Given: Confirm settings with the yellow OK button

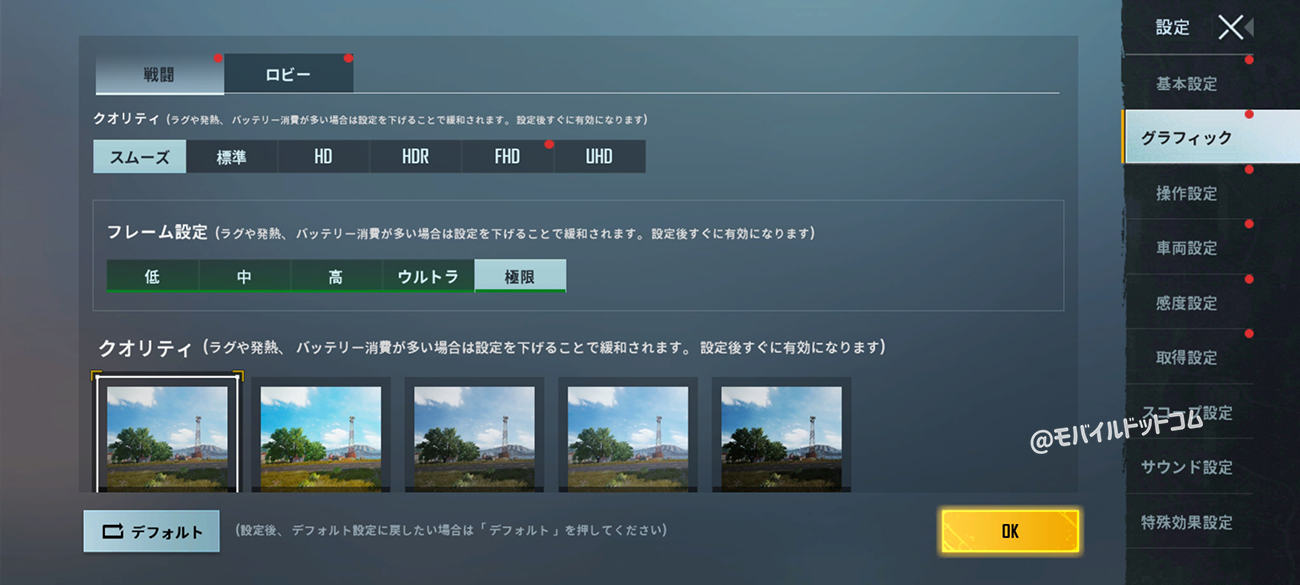Looking at the screenshot, I should pyautogui.click(x=1010, y=531).
